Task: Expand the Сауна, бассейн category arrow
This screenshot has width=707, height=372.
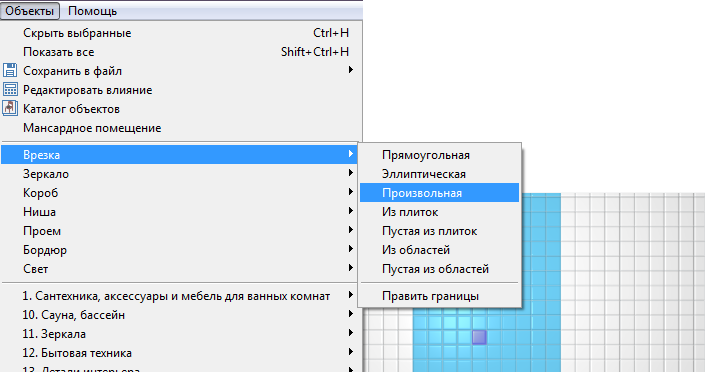Action: coord(350,313)
